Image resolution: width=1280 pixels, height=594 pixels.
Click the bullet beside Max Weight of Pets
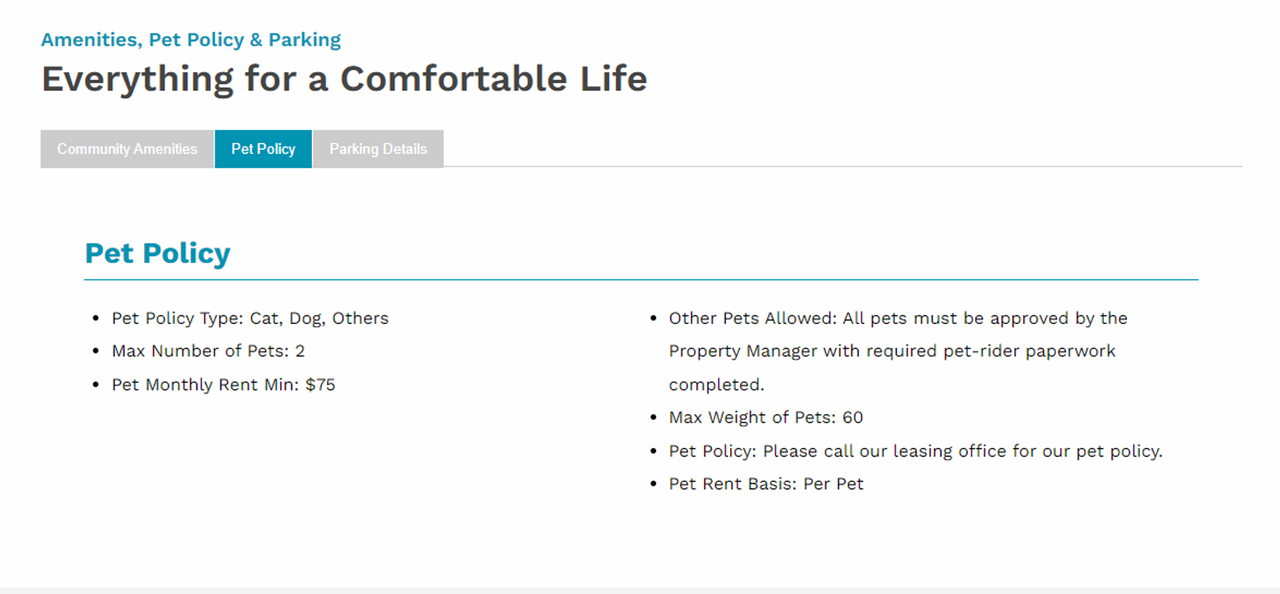click(x=653, y=418)
